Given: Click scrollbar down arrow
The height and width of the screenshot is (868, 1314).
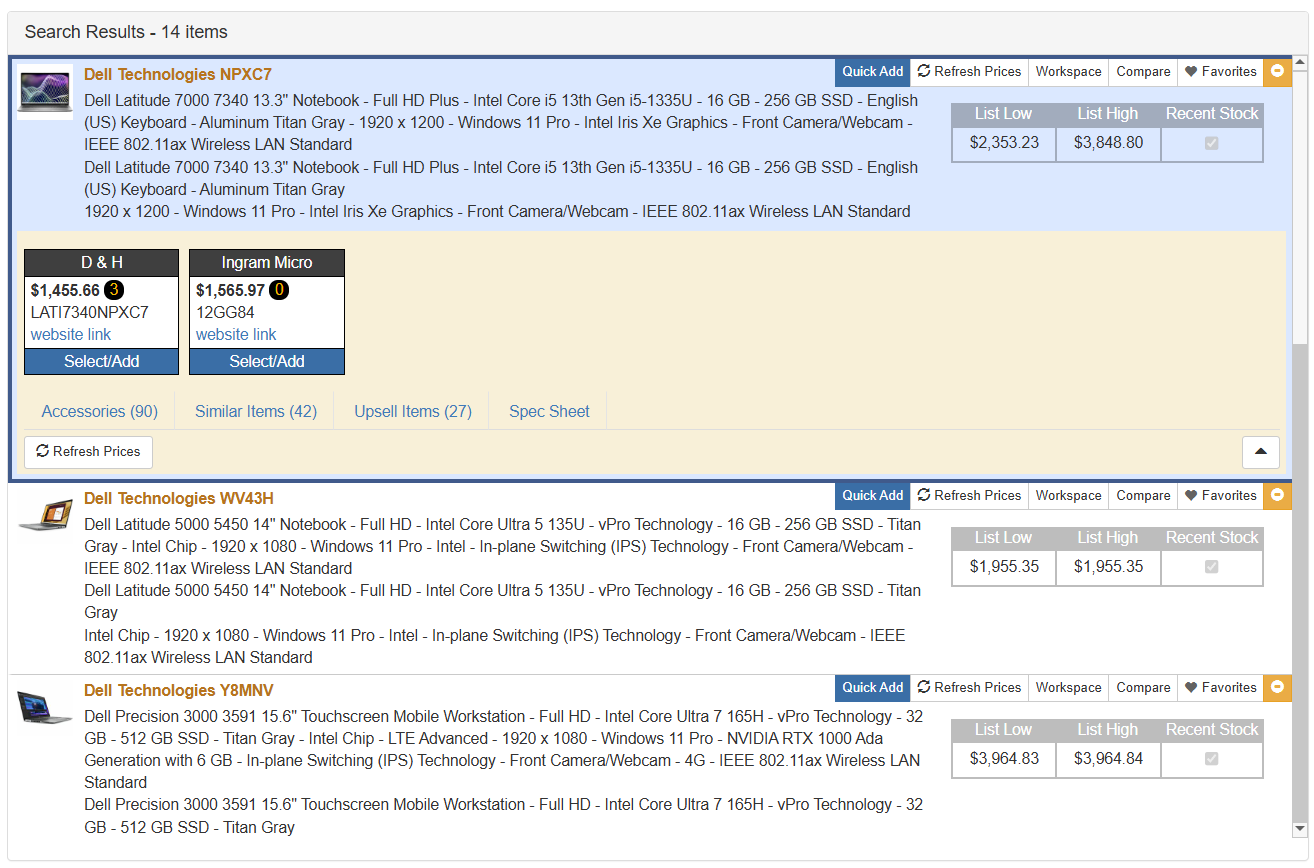Looking at the screenshot, I should (1300, 828).
